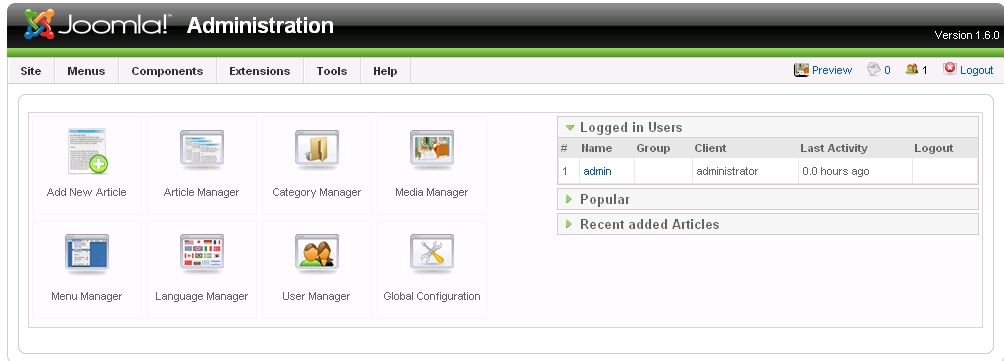Click the messages count 0
The image size is (1004, 361).
click(x=887, y=70)
